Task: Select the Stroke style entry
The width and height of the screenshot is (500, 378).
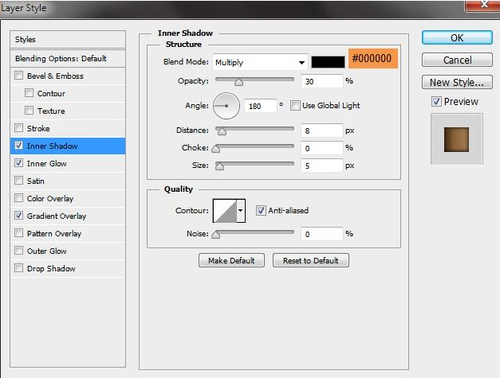Action: (x=38, y=128)
